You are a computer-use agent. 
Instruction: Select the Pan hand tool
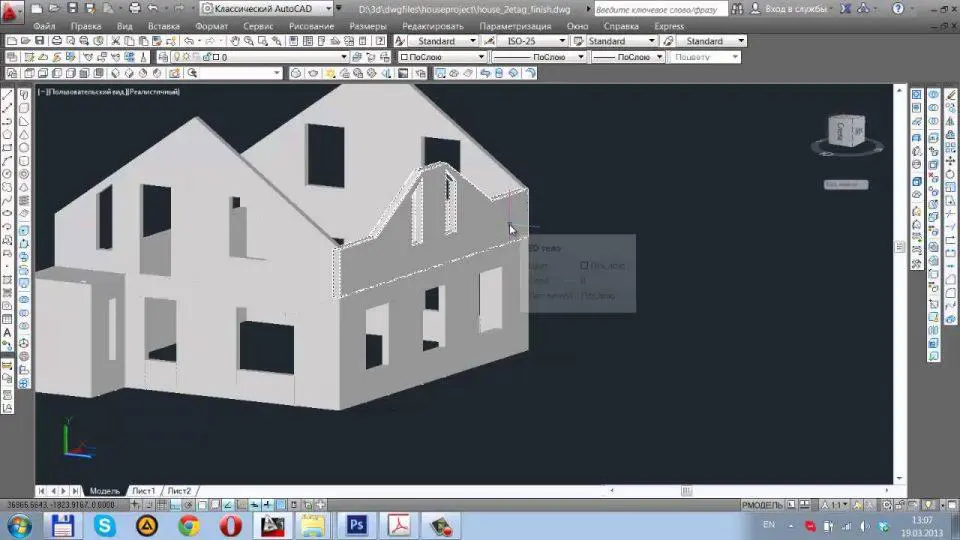(x=234, y=41)
